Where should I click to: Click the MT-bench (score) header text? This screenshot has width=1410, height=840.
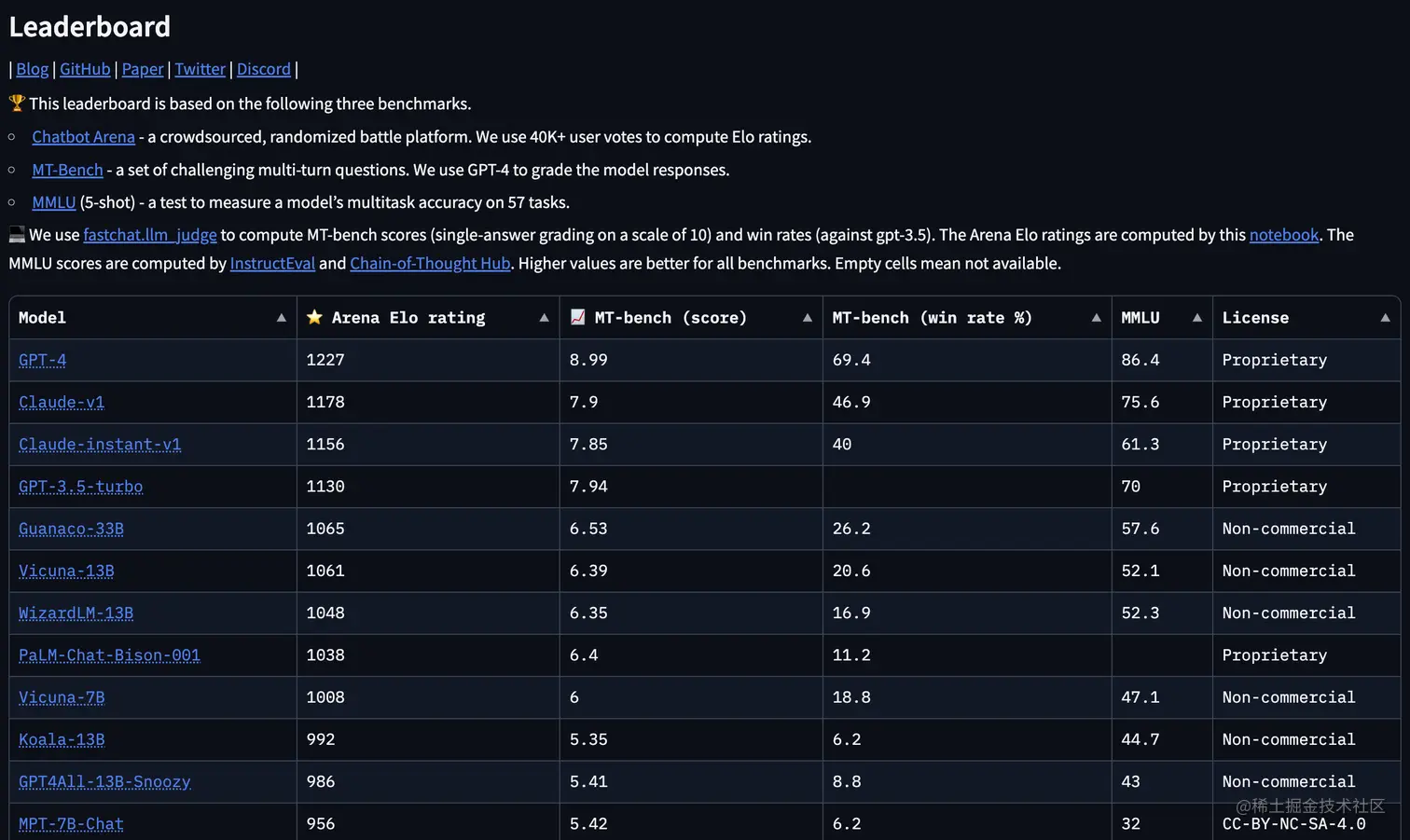coord(670,318)
